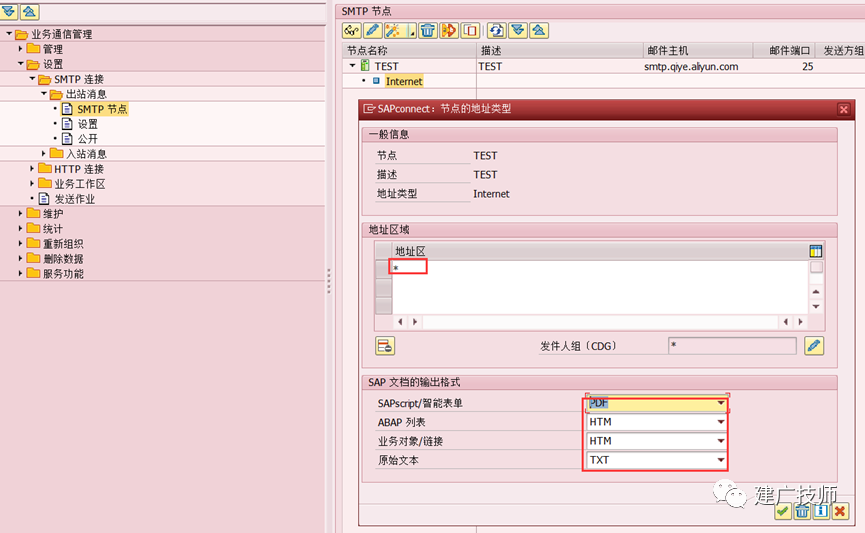This screenshot has height=533, width=865.
Task: Collapse the 设置 folder
Action: pos(20,63)
